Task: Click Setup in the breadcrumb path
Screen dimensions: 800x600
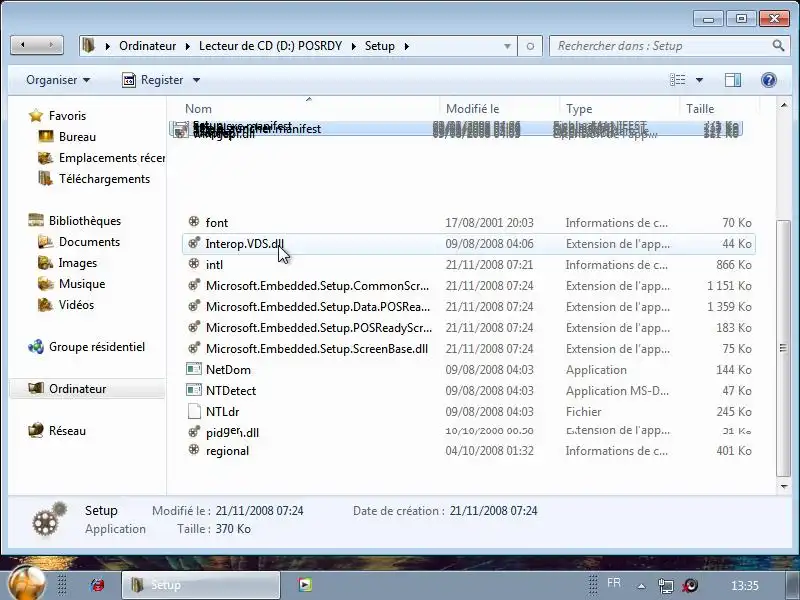Action: coord(380,46)
